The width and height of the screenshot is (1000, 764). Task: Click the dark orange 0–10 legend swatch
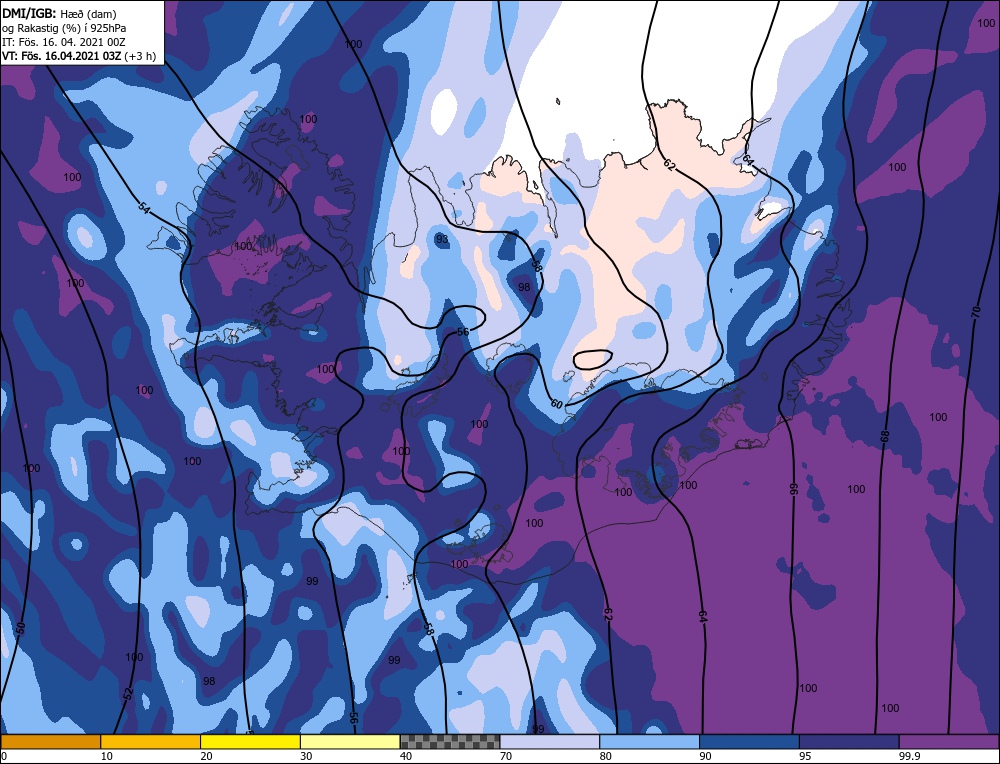pyautogui.click(x=50, y=741)
